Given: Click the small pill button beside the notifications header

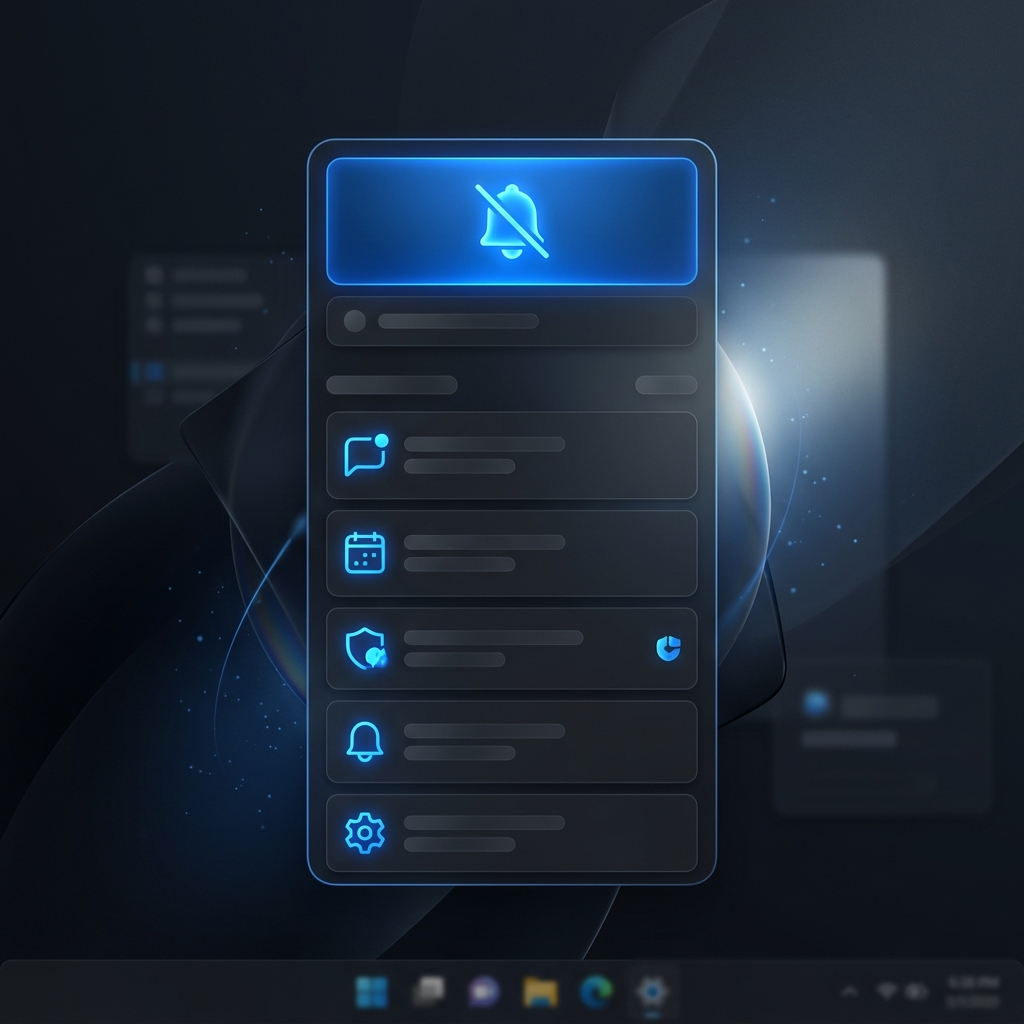Looking at the screenshot, I should point(666,385).
